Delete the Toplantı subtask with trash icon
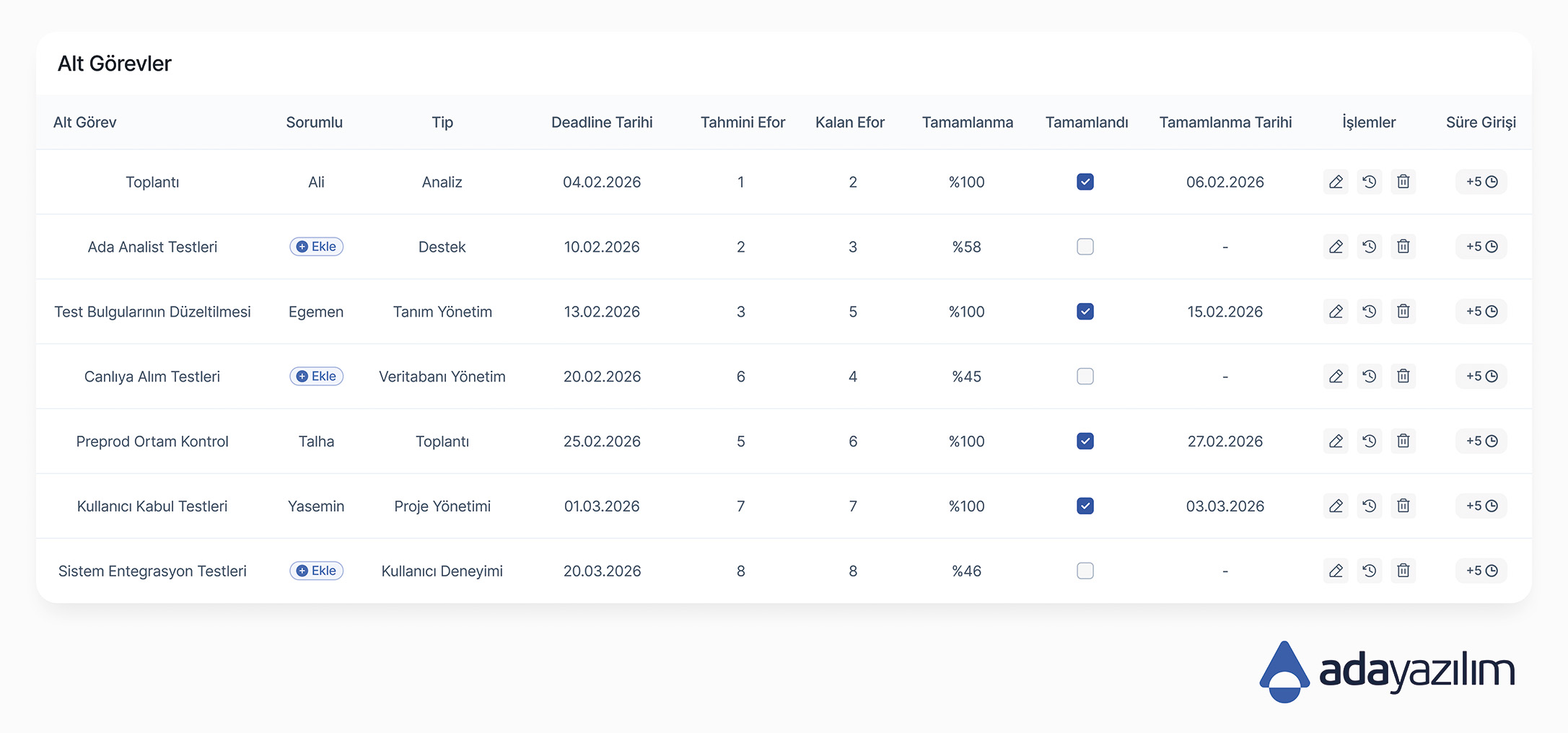Viewport: 1568px width, 733px height. (1403, 182)
